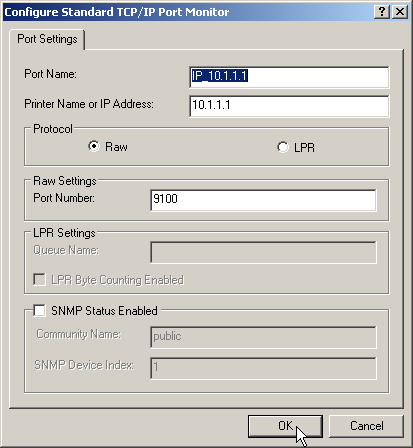
Task: Enable the SNMP Status Enabled checkbox
Action: (40, 310)
